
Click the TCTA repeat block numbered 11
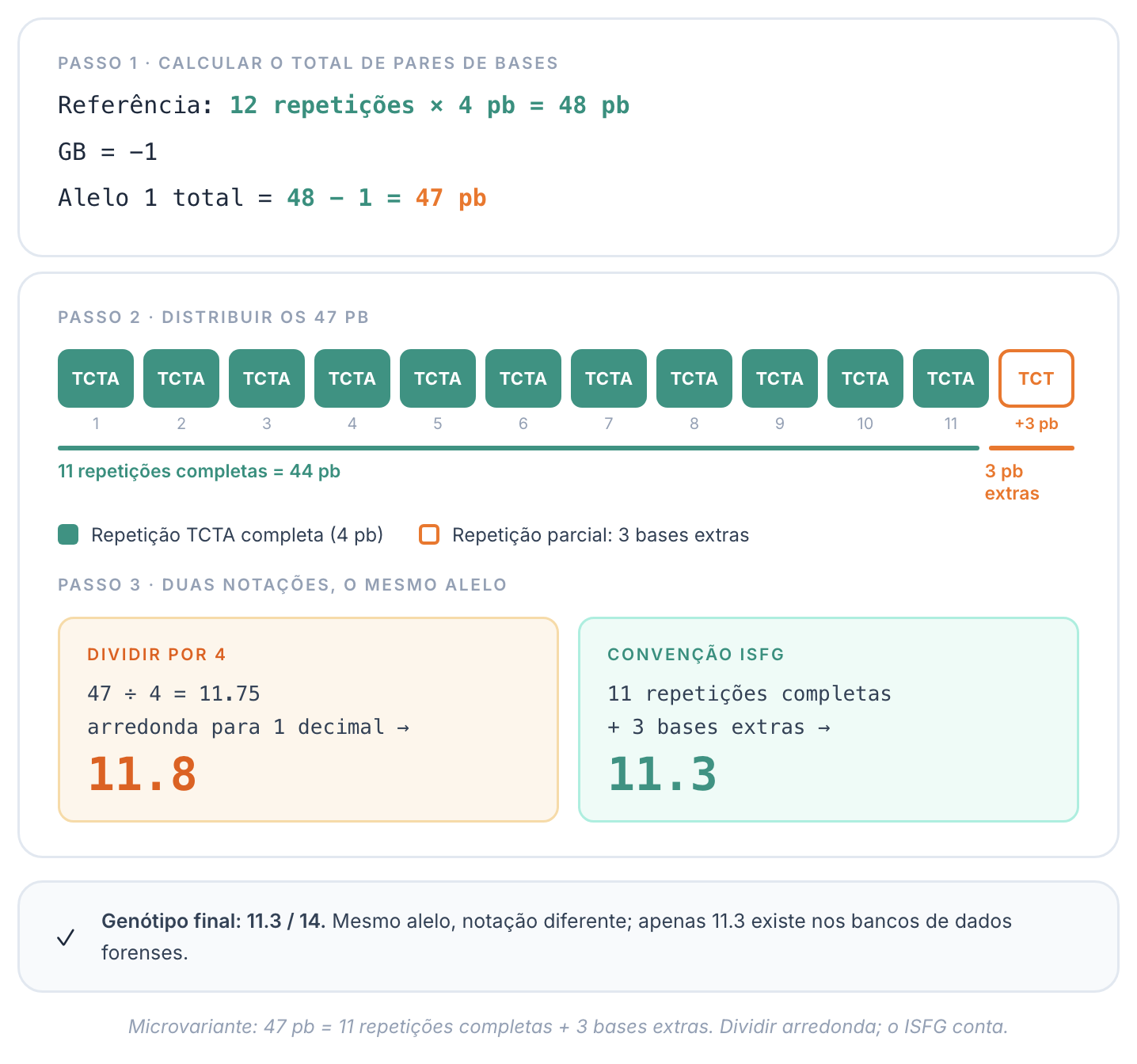951,378
